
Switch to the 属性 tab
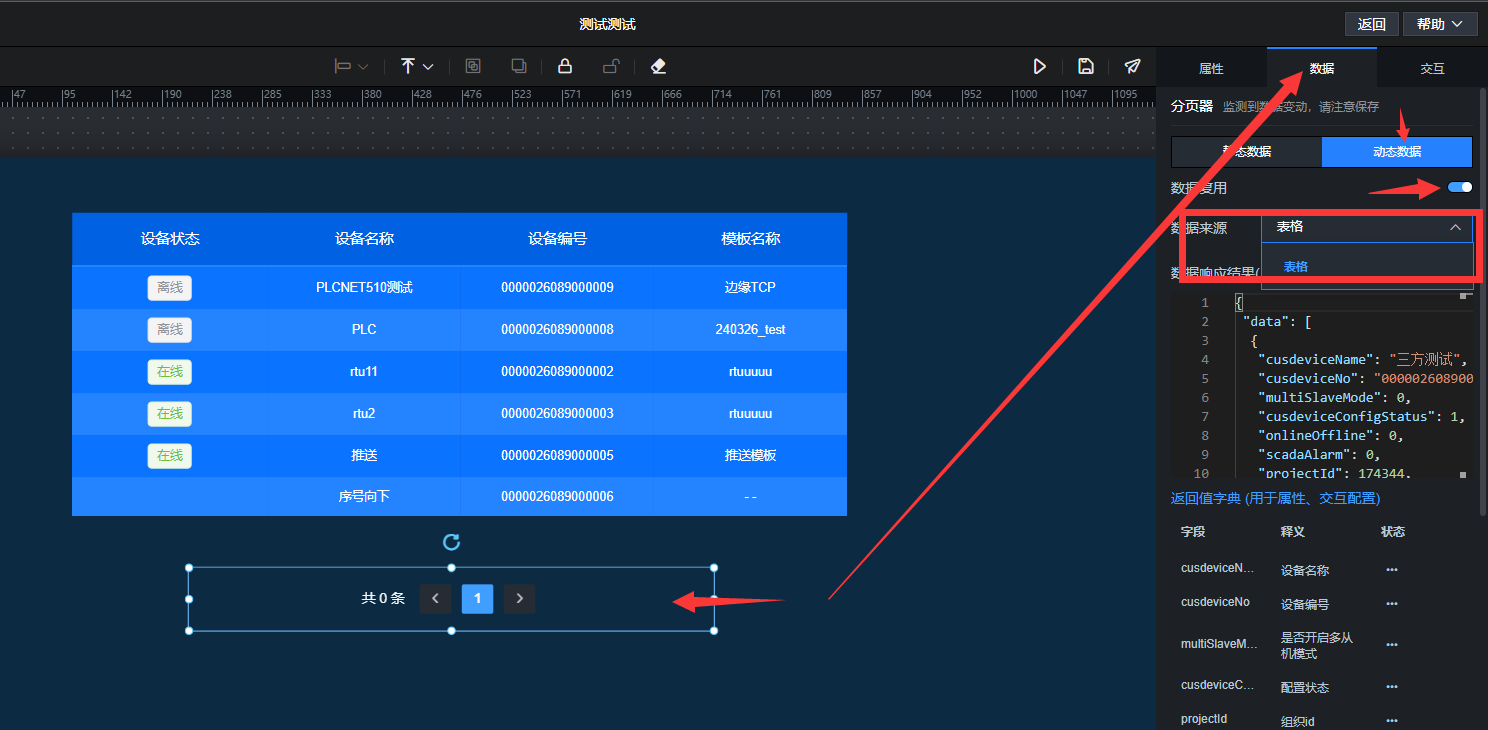click(x=1211, y=68)
